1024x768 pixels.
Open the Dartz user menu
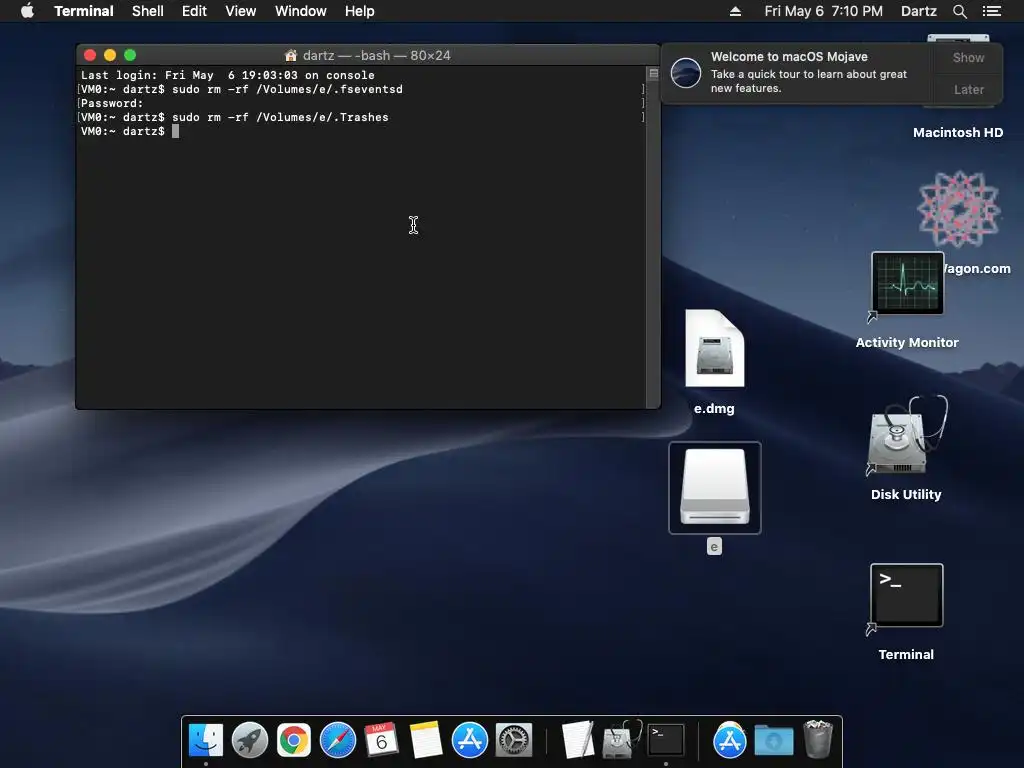pyautogui.click(x=918, y=11)
